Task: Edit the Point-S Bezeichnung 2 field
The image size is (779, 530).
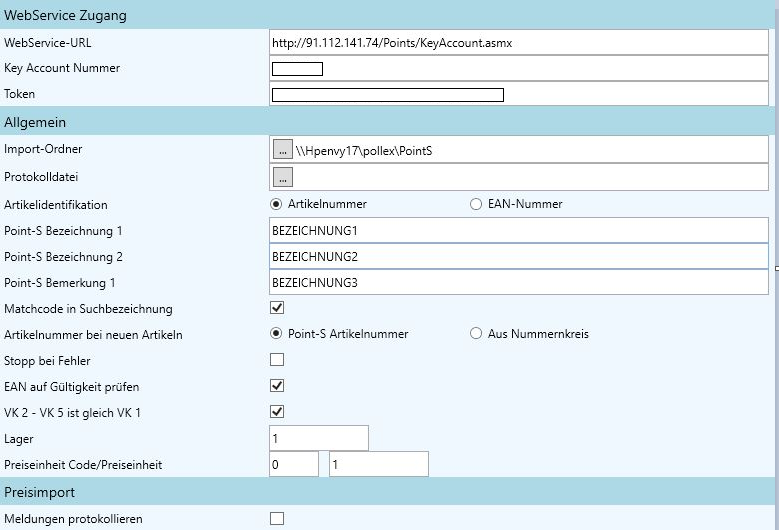Action: [x=518, y=257]
